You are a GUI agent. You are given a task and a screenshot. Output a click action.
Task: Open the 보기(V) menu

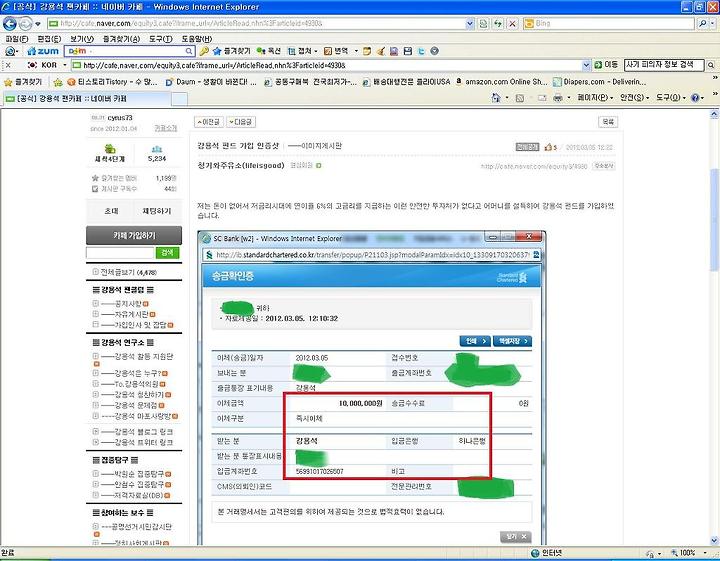coord(82,39)
